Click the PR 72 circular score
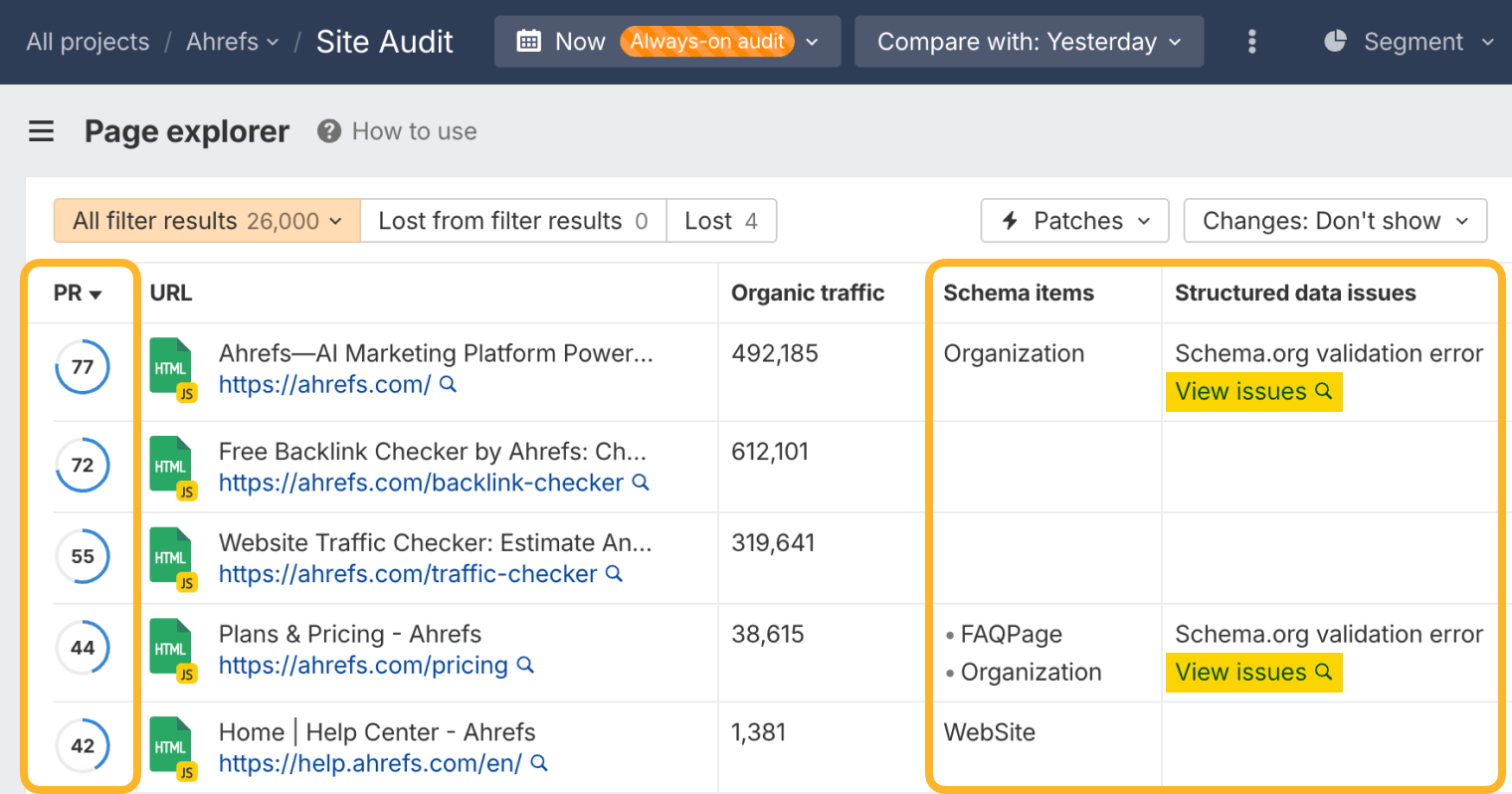This screenshot has height=794, width=1512. pyautogui.click(x=83, y=465)
